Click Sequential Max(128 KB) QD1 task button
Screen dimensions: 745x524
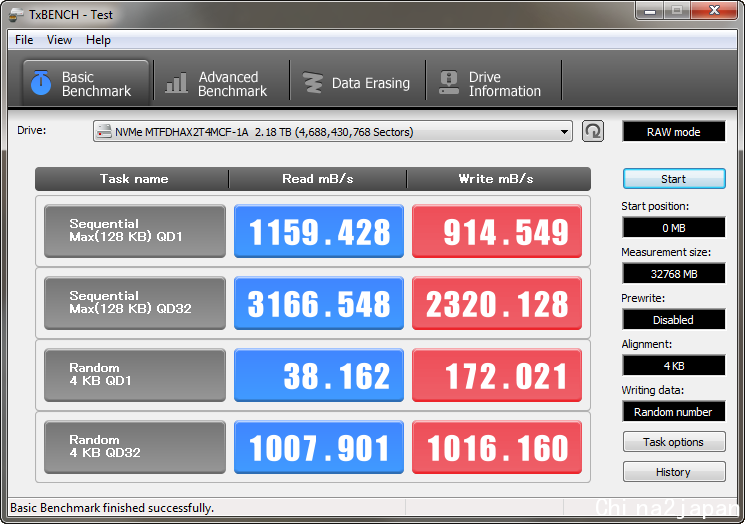click(135, 231)
